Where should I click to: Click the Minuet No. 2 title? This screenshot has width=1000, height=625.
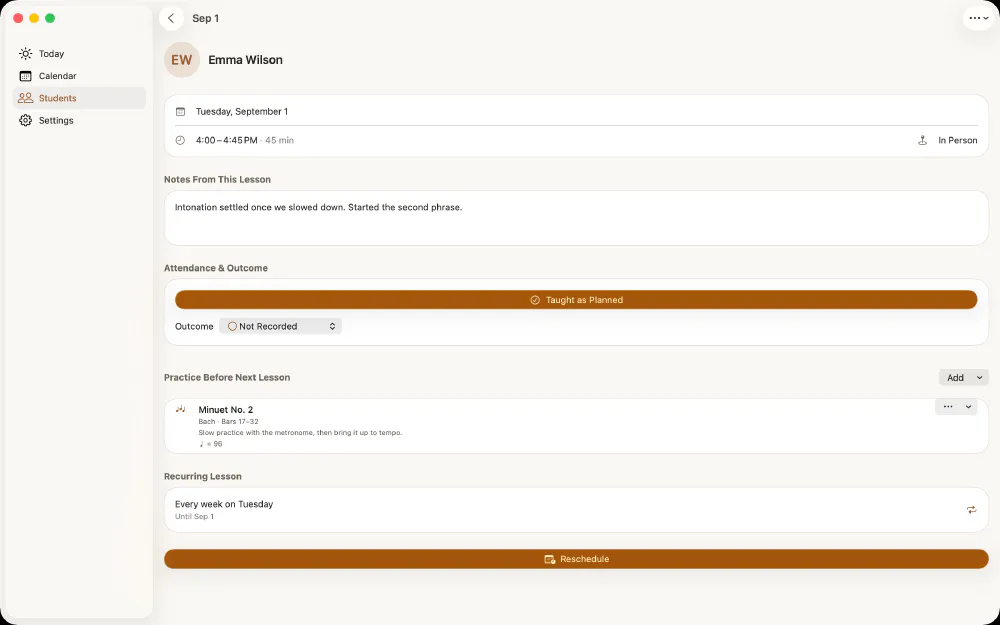[x=226, y=409]
